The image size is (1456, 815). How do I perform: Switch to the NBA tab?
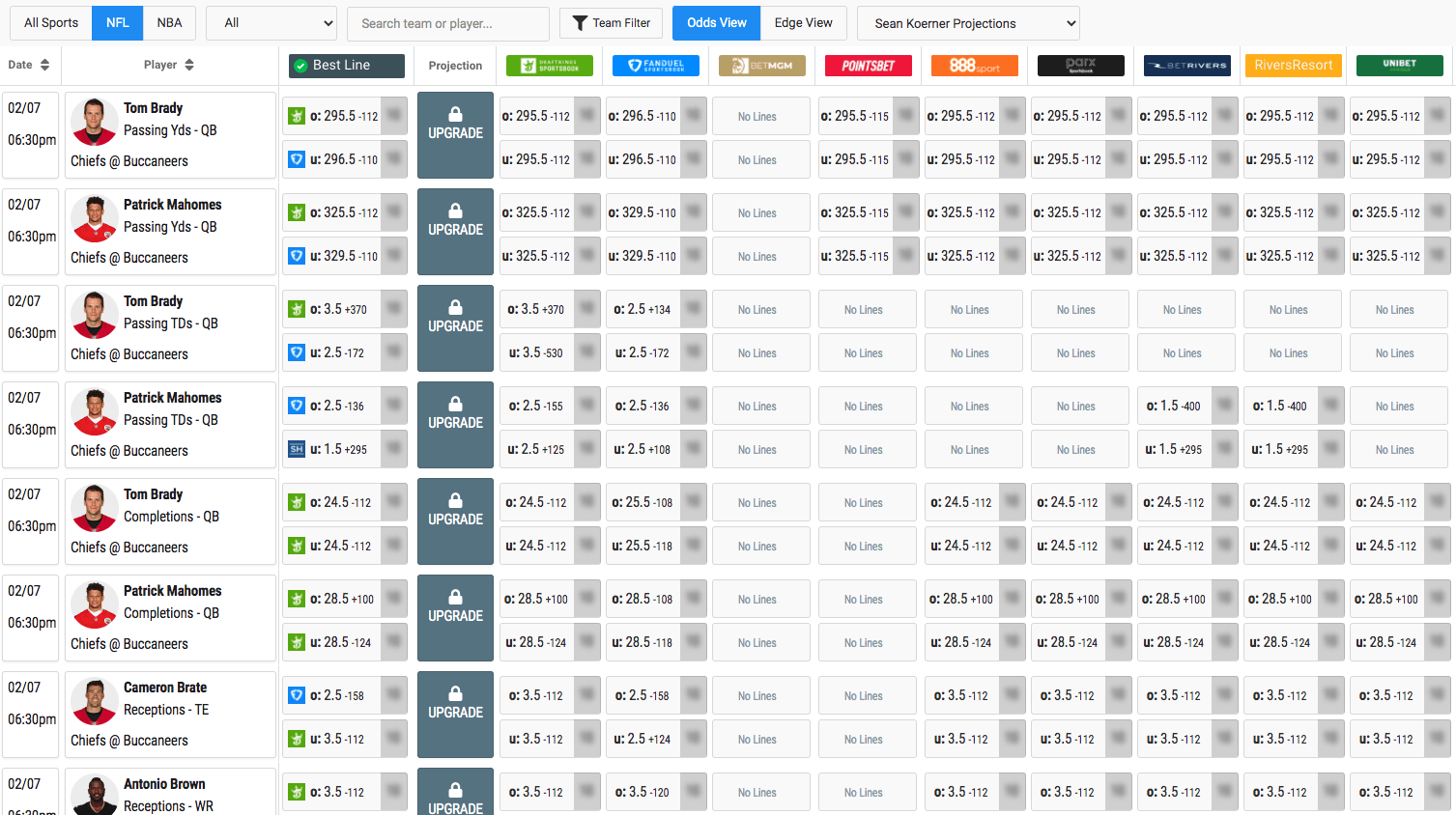[169, 23]
